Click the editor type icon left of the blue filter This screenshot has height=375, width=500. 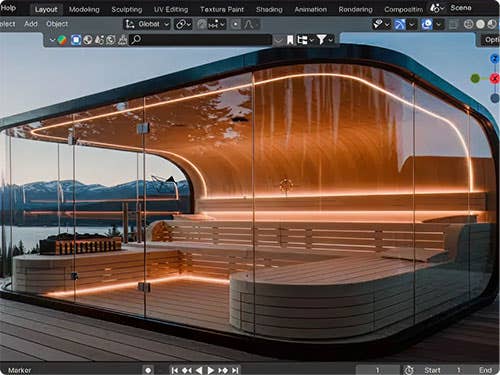click(x=62, y=40)
